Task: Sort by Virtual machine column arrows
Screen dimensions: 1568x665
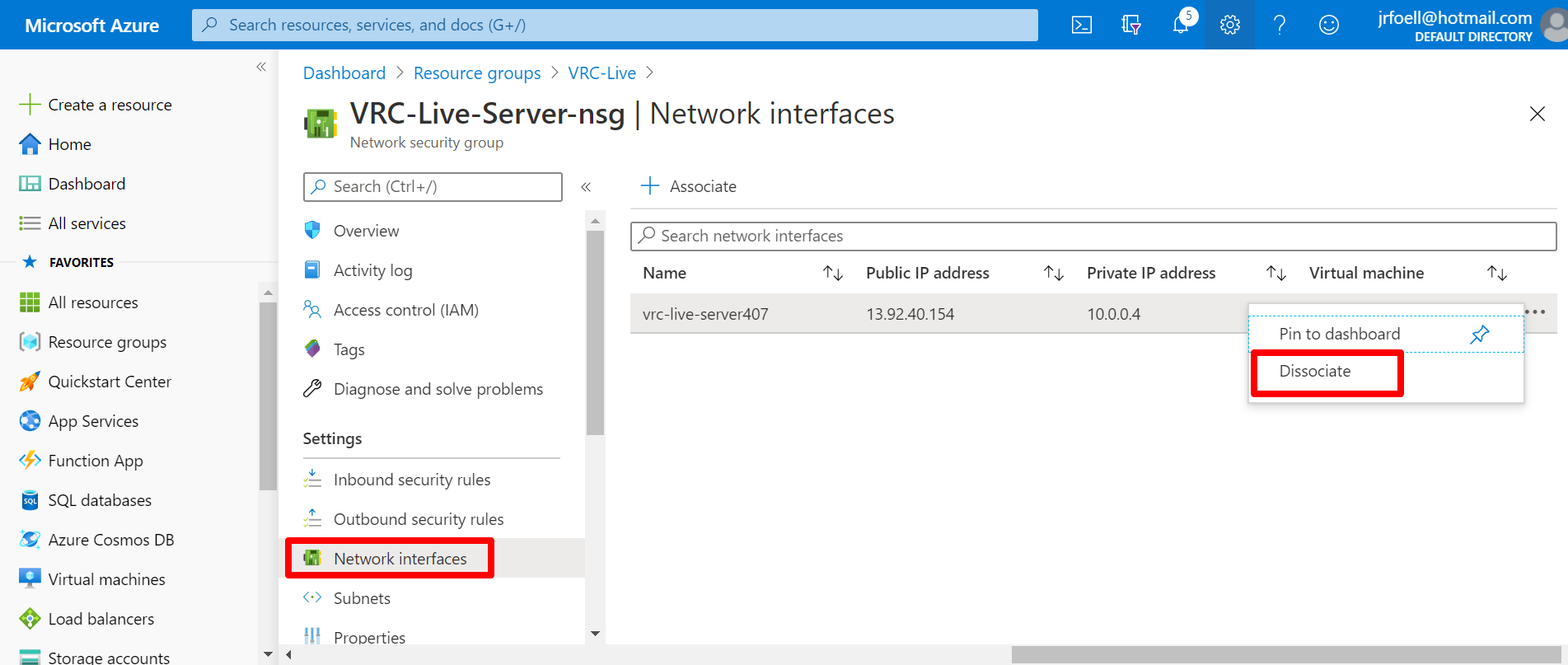Action: [1497, 273]
